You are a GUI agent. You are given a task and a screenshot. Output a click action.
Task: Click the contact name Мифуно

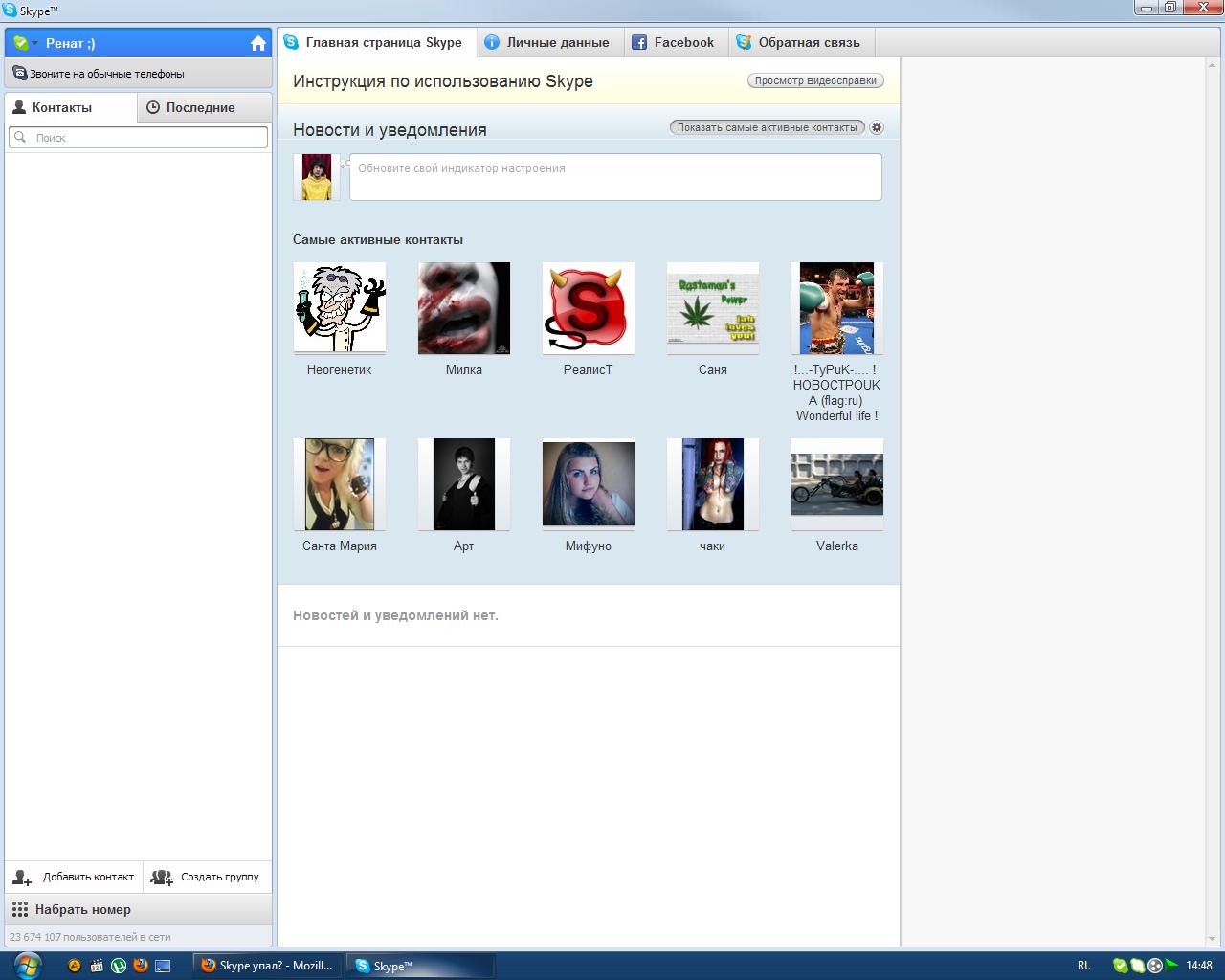click(589, 546)
